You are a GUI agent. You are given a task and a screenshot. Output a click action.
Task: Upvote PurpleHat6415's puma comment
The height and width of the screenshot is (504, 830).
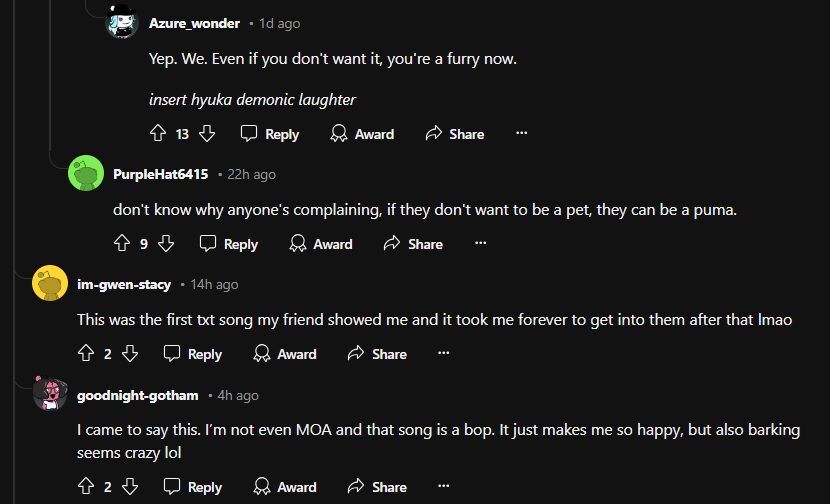click(122, 244)
